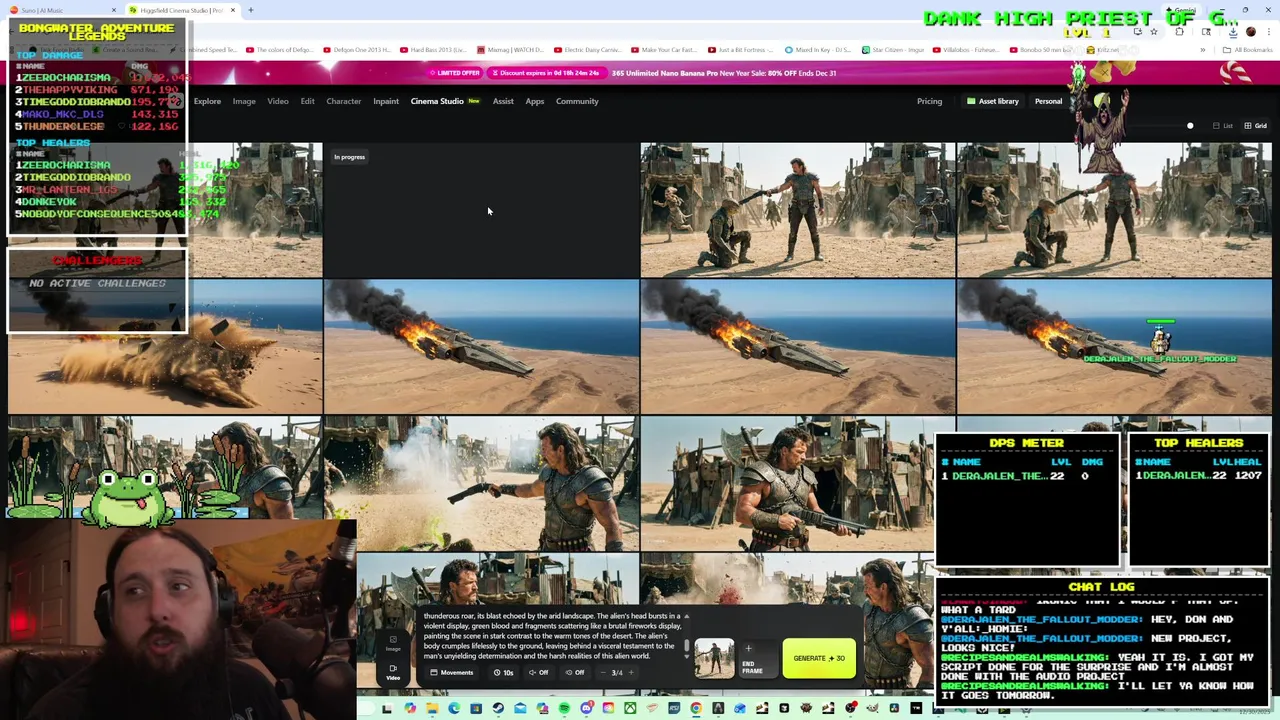Open the Mail app taskbar icon

pos(520,708)
